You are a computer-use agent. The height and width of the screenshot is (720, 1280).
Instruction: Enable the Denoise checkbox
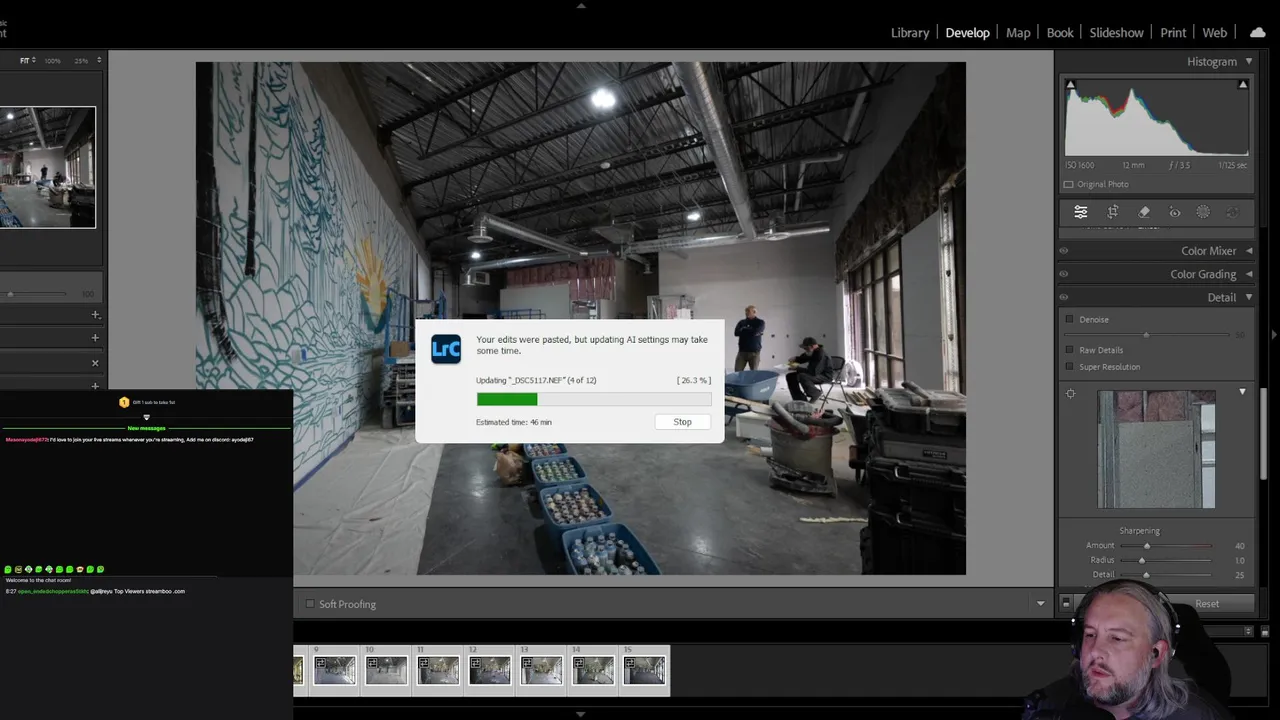point(1069,319)
